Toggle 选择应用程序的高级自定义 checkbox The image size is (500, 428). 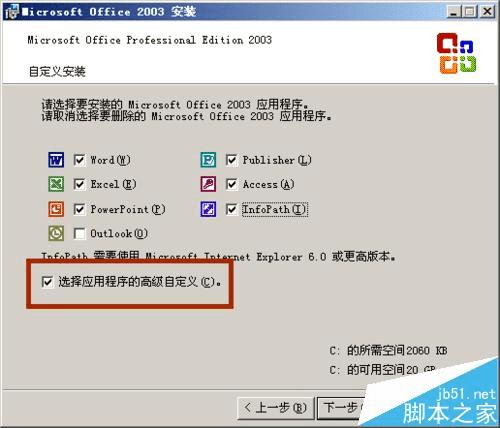[47, 282]
